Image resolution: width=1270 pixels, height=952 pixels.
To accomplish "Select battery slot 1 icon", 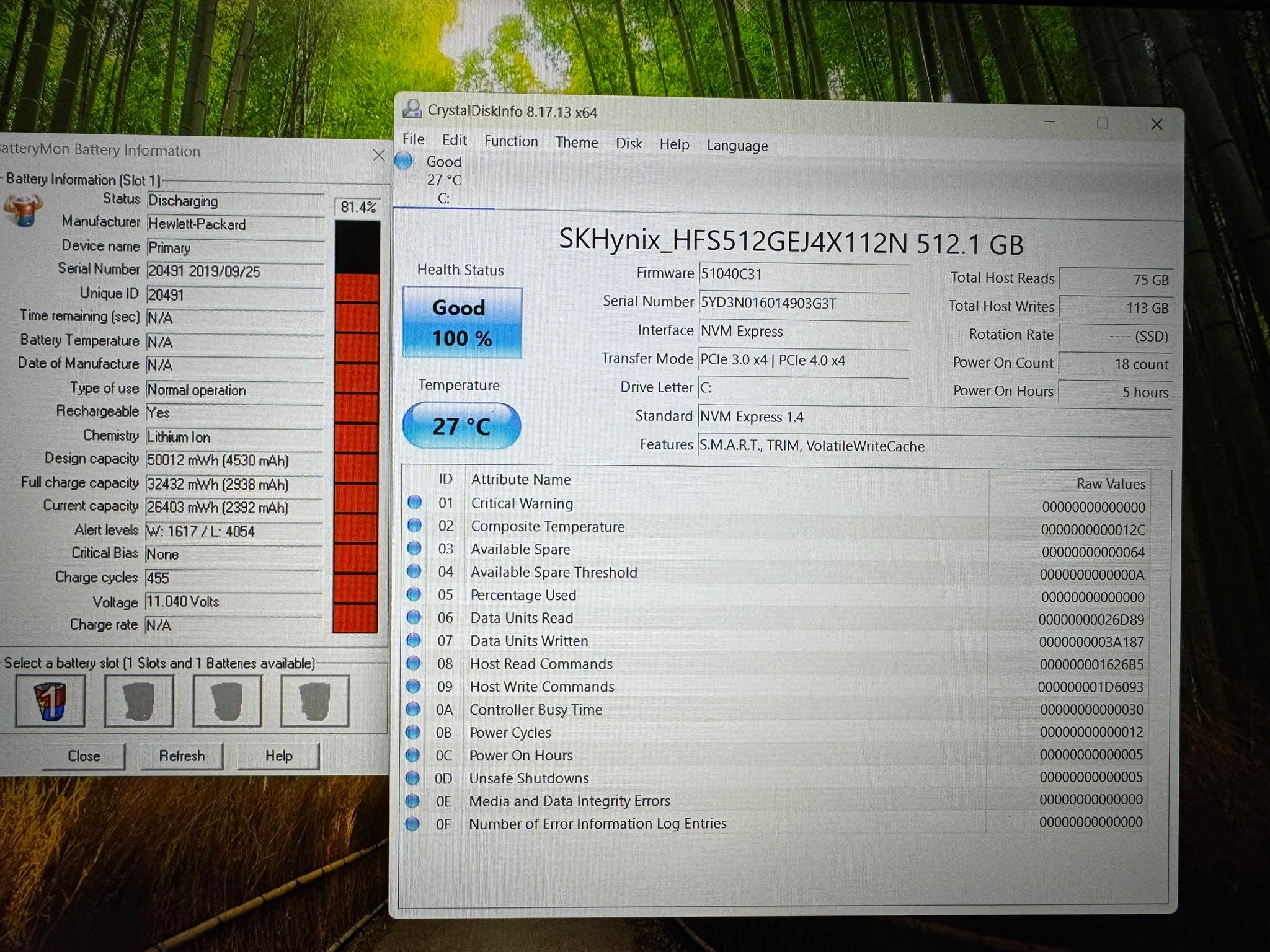I will pyautogui.click(x=50, y=700).
